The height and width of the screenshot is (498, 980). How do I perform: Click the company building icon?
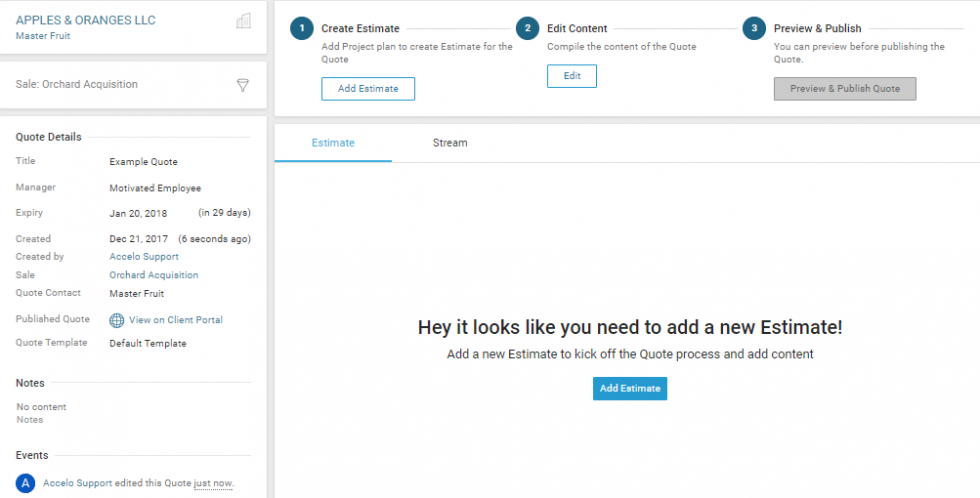click(243, 21)
